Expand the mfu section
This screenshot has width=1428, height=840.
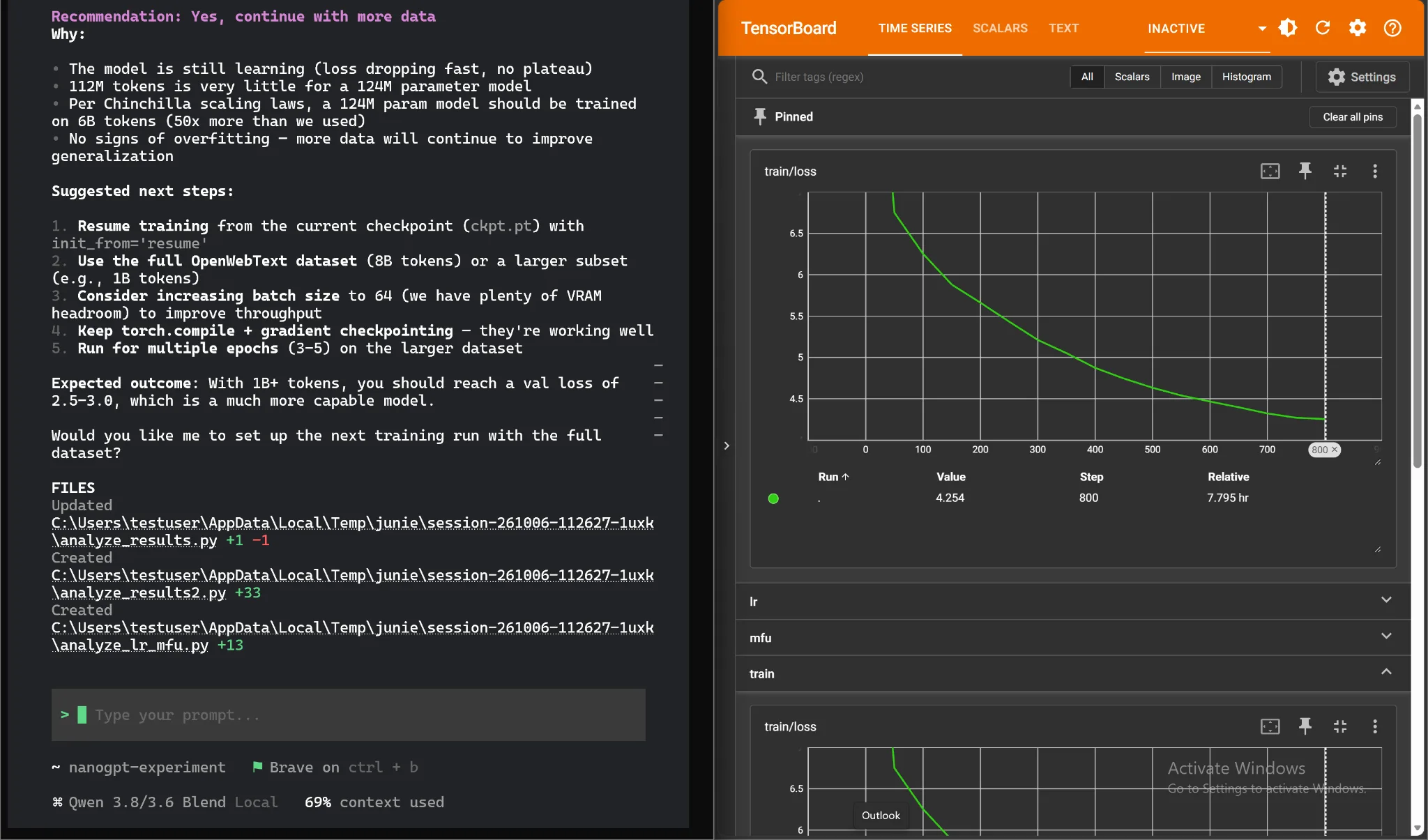[1073, 637]
